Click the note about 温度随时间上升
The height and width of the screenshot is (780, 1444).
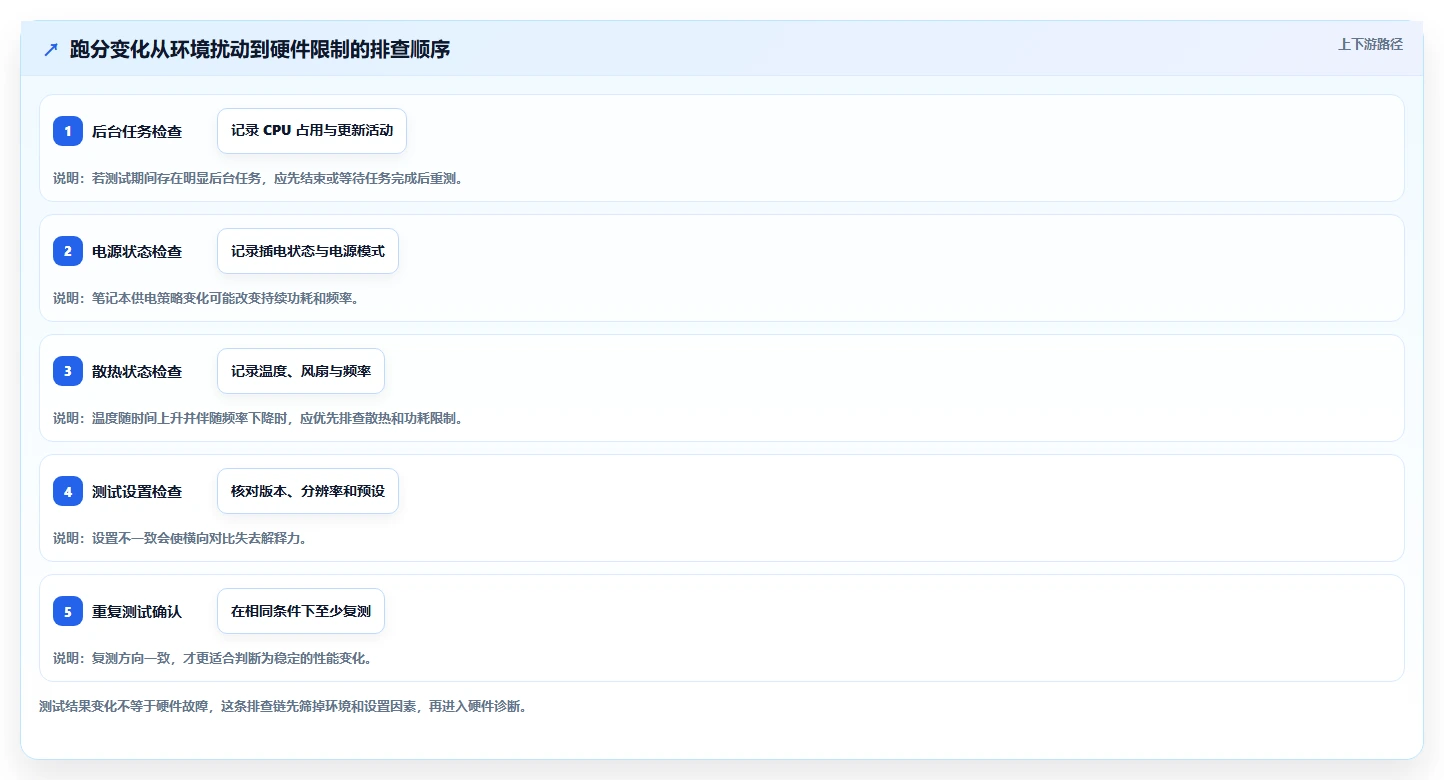pos(258,418)
